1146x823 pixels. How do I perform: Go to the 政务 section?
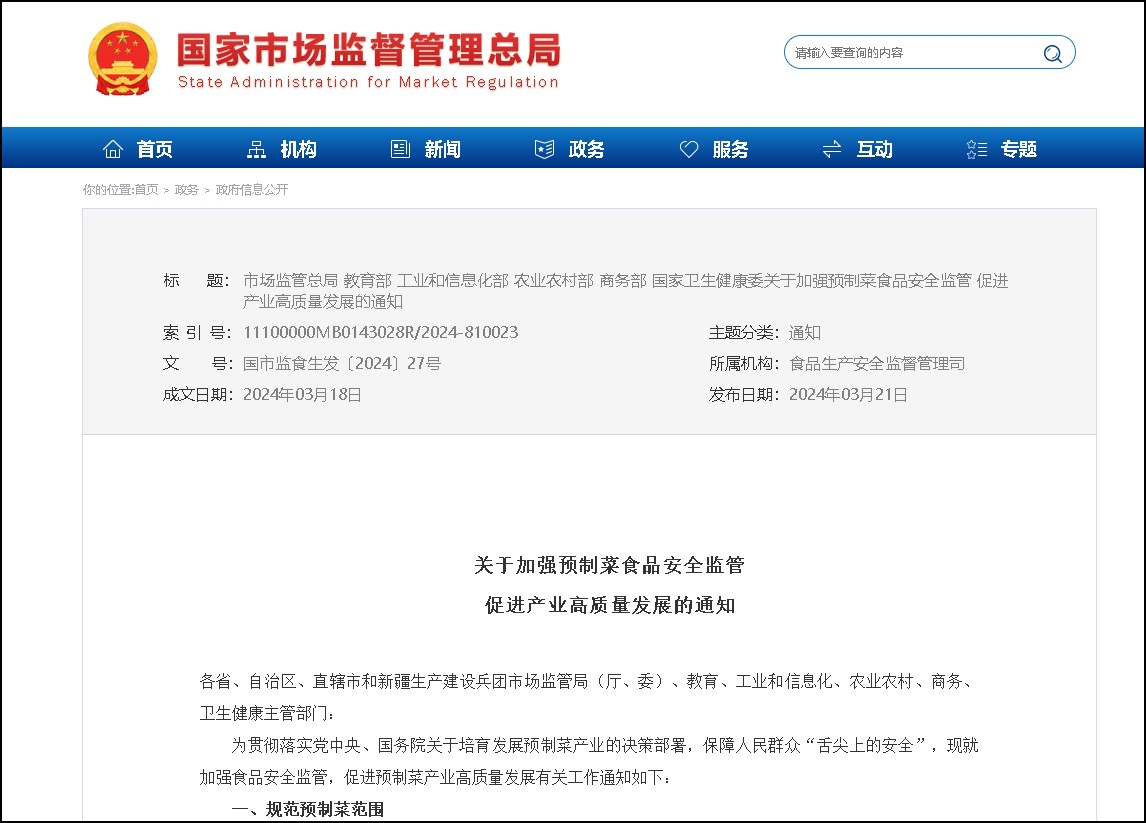click(x=586, y=150)
